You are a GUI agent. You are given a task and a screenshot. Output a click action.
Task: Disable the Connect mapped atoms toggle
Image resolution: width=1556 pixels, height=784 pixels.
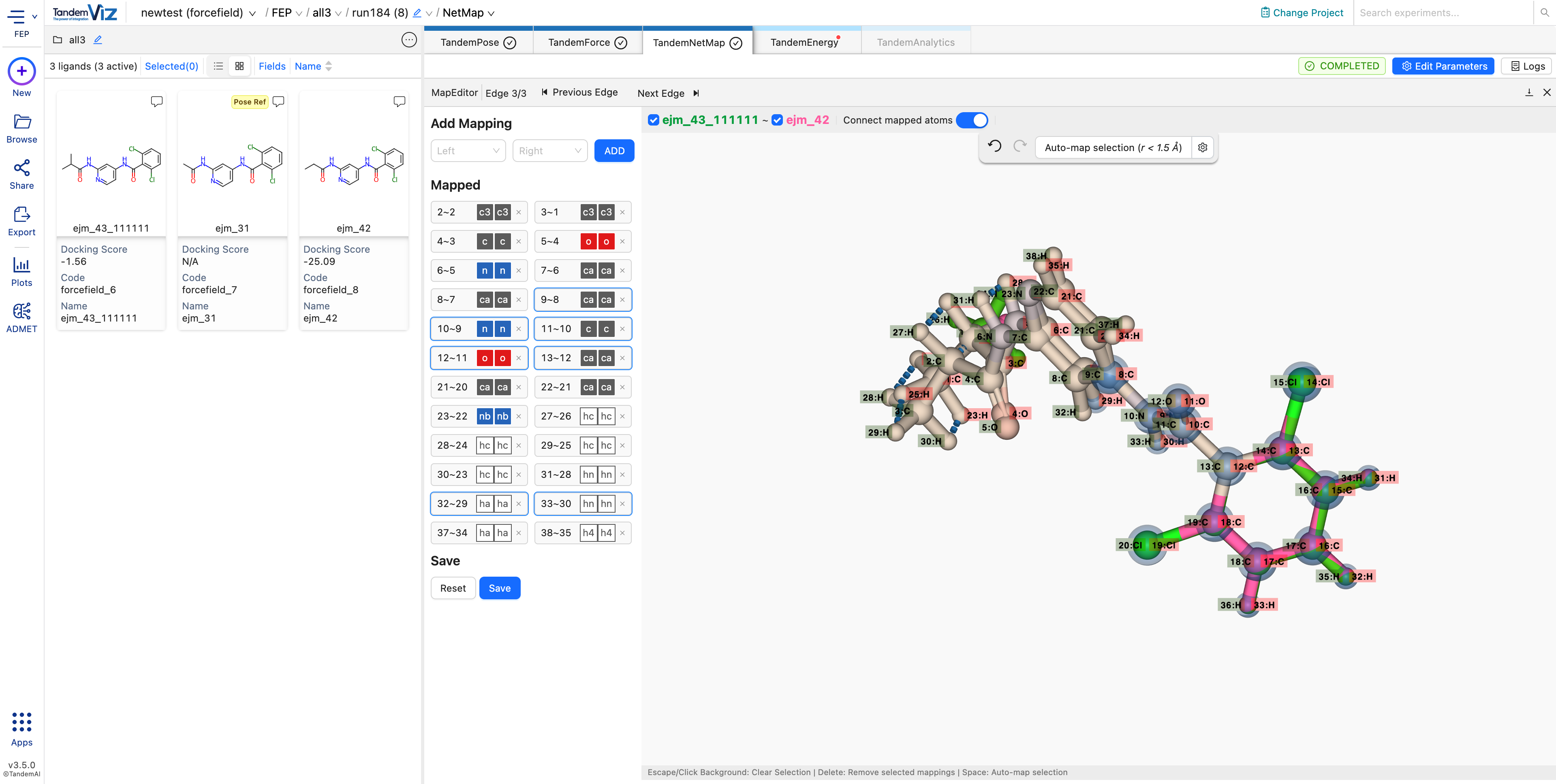click(972, 120)
